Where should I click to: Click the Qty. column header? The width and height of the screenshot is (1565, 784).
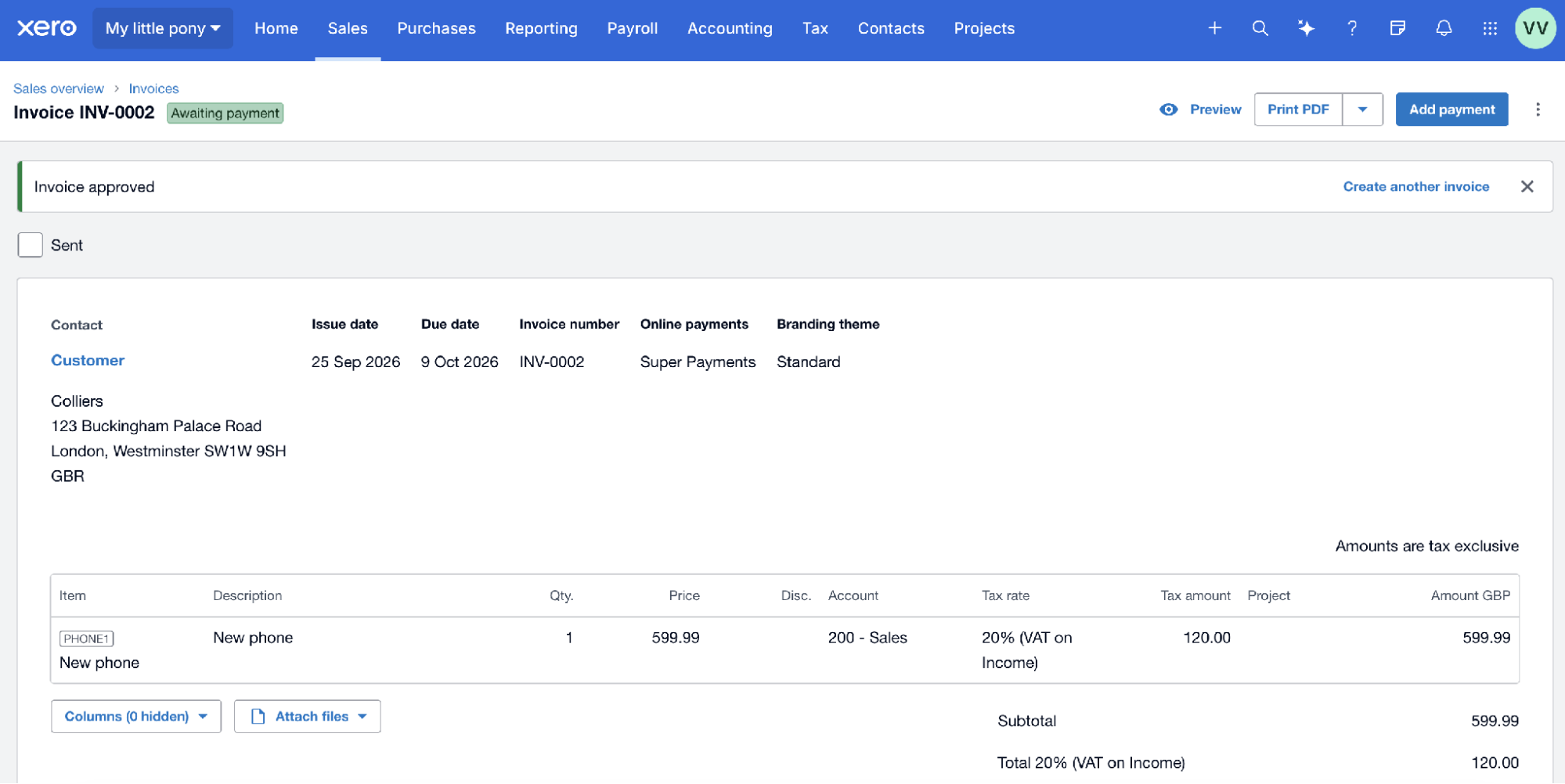pos(561,595)
